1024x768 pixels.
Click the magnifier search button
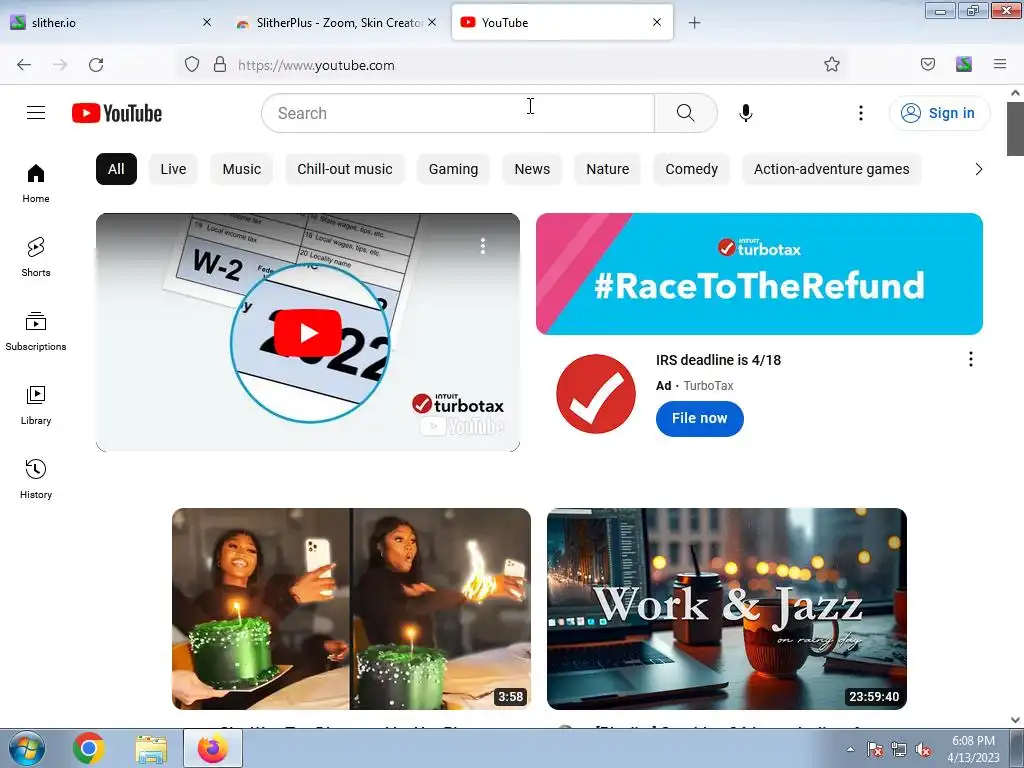(686, 113)
